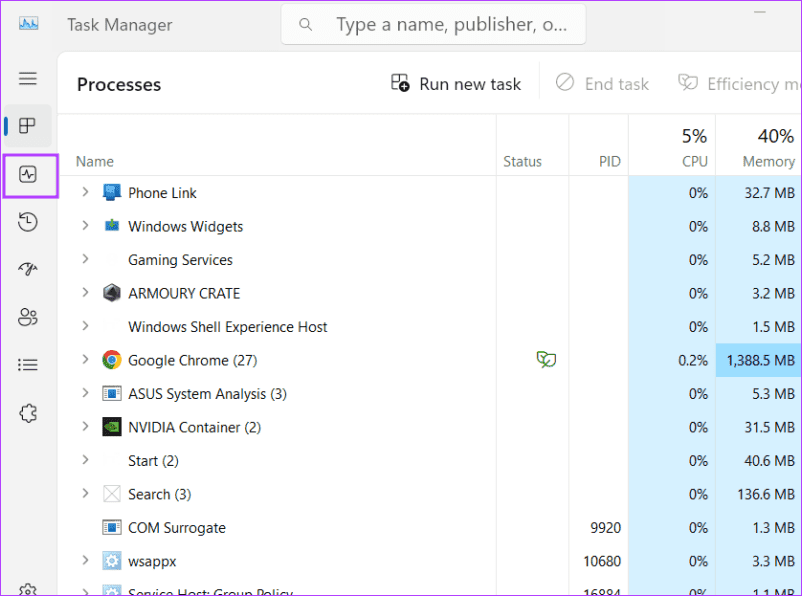Click the Task Manager app logo
The image size is (802, 596).
[29, 24]
